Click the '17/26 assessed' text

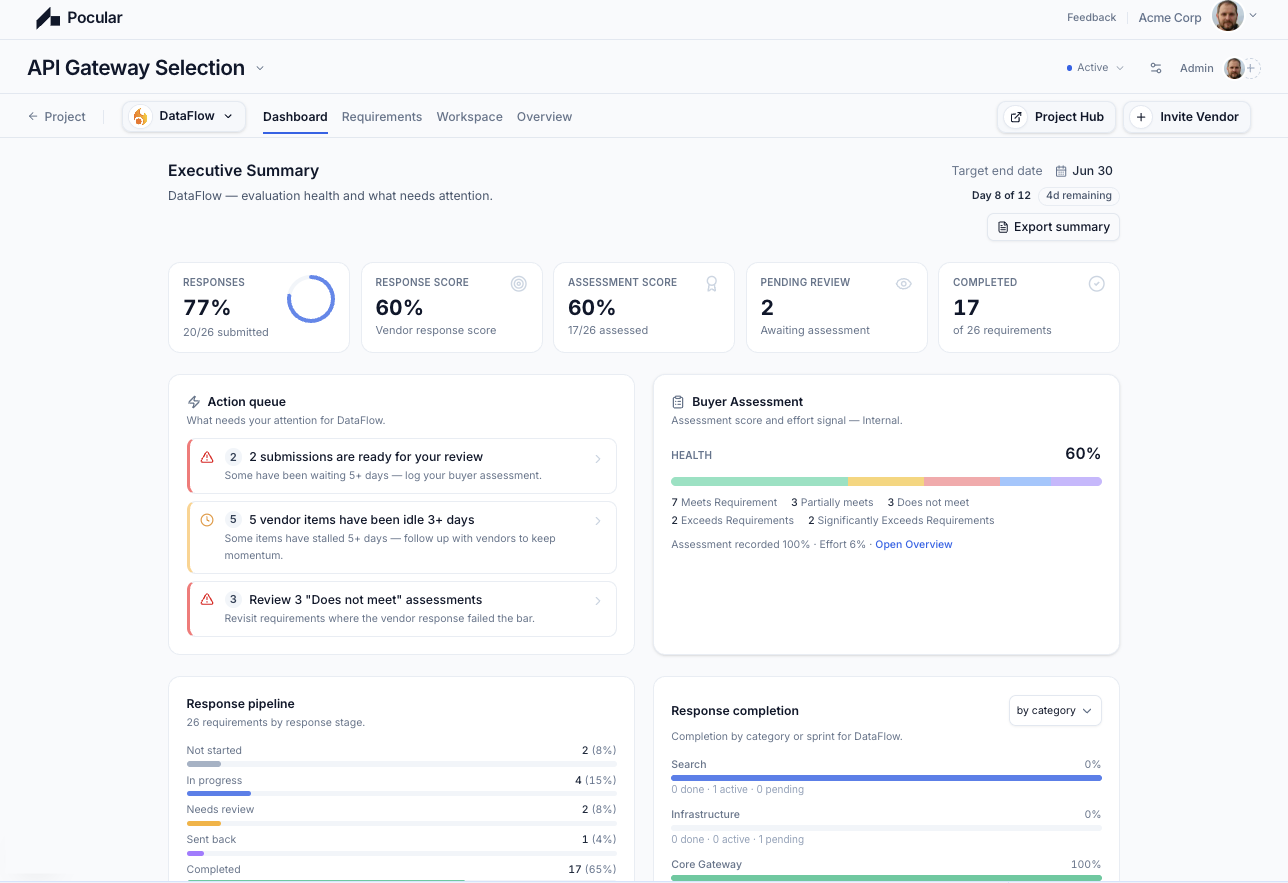point(608,330)
